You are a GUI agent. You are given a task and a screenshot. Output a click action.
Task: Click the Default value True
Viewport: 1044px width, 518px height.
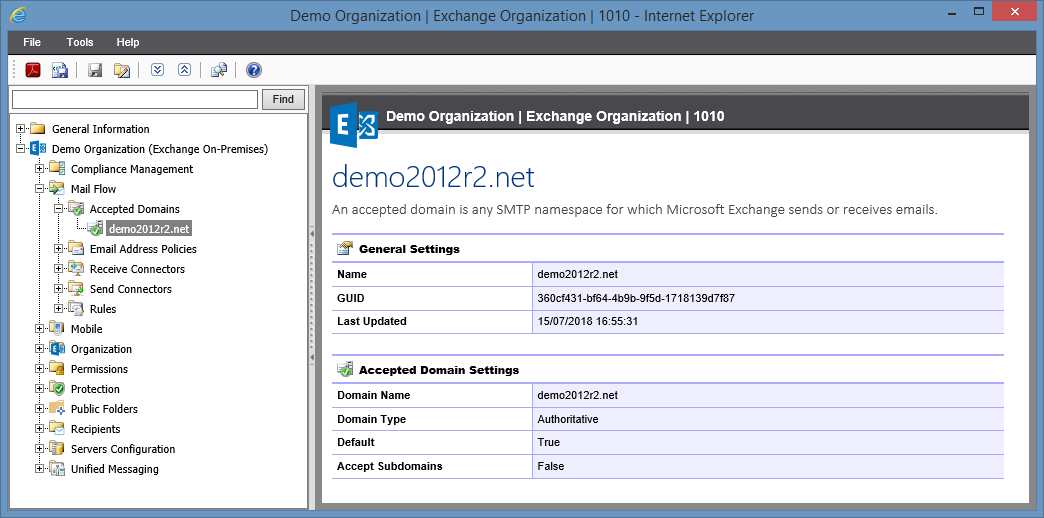[x=549, y=442]
